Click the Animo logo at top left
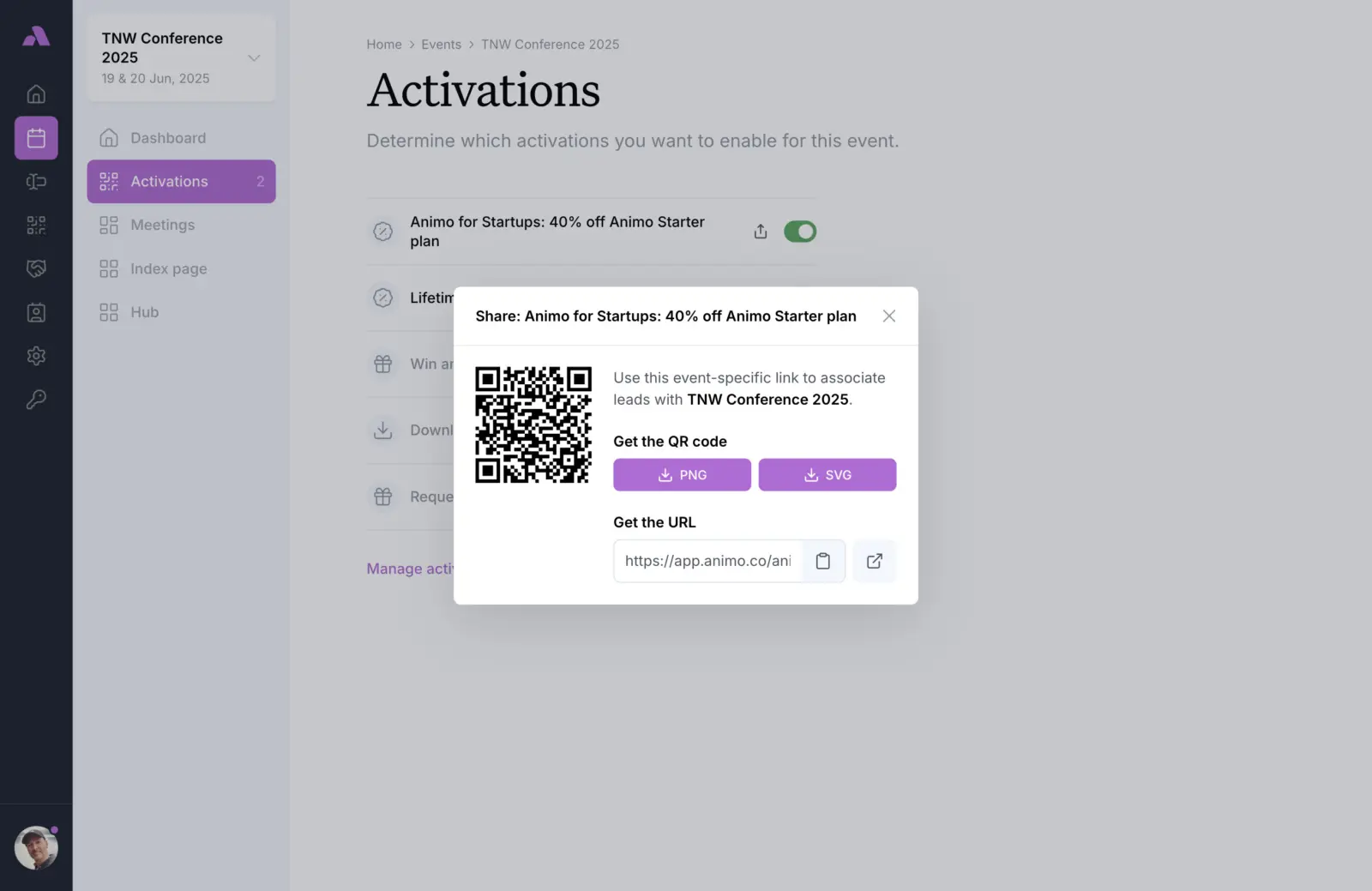 [36, 36]
